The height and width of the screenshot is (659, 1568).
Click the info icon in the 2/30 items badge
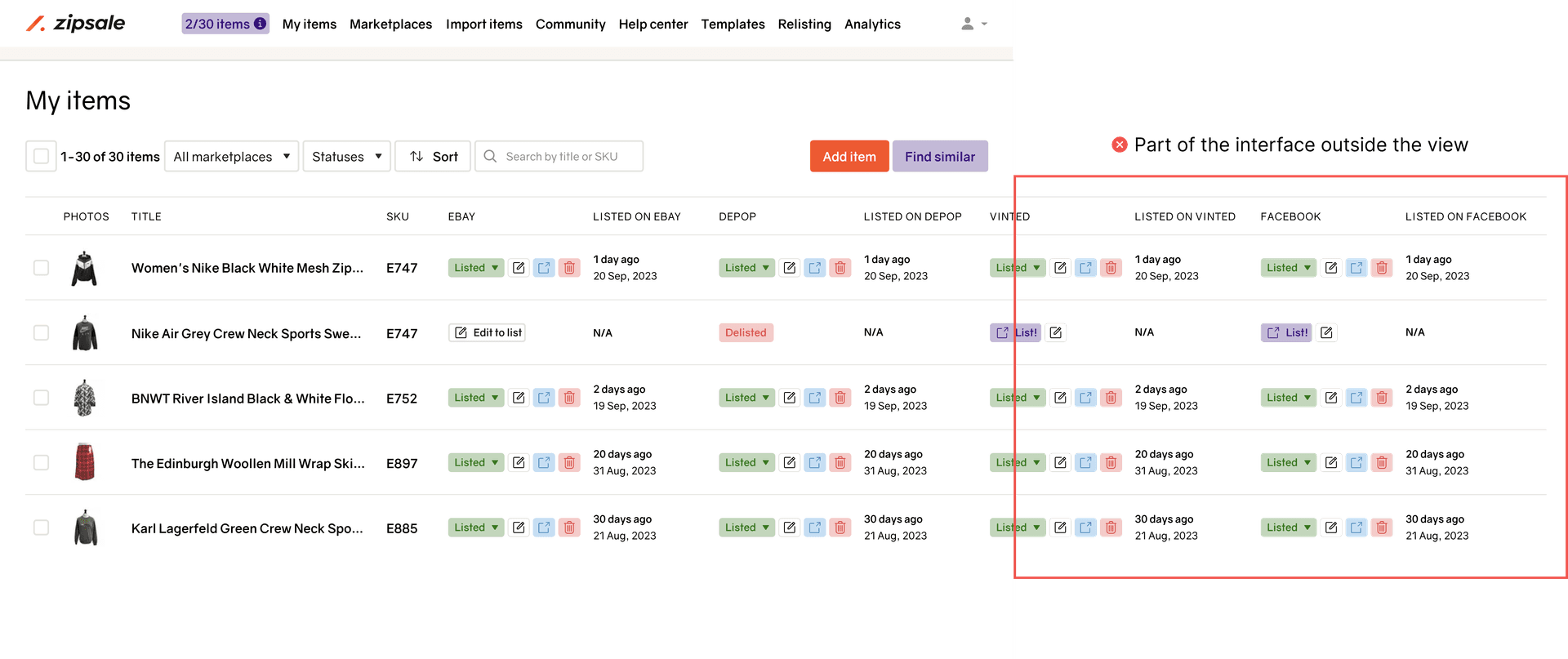pos(260,24)
